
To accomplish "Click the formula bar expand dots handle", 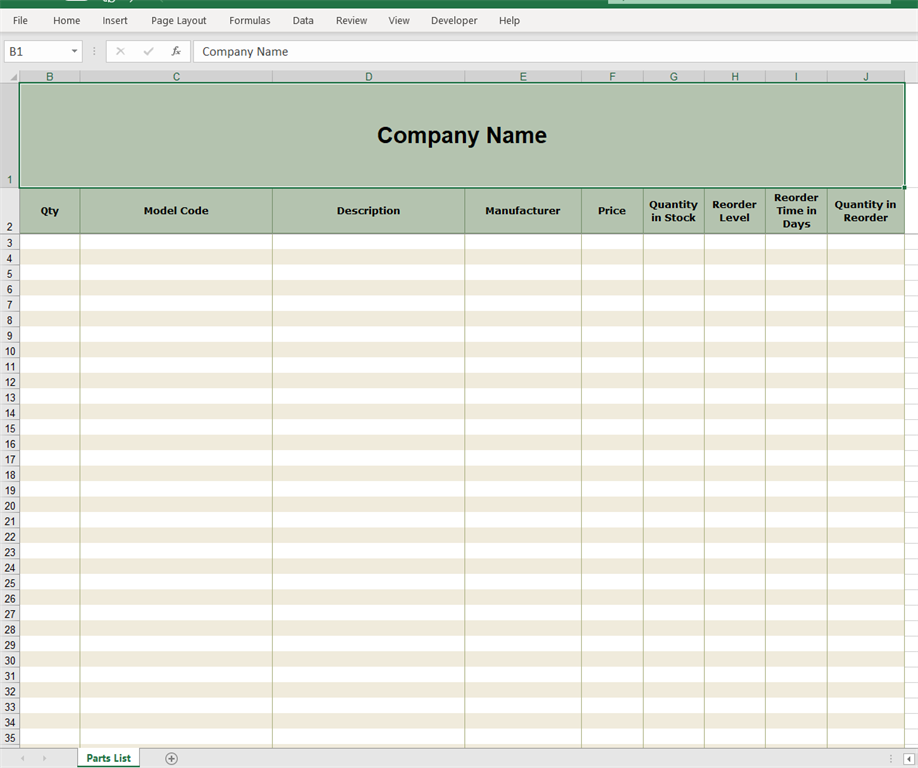I will click(x=94, y=52).
